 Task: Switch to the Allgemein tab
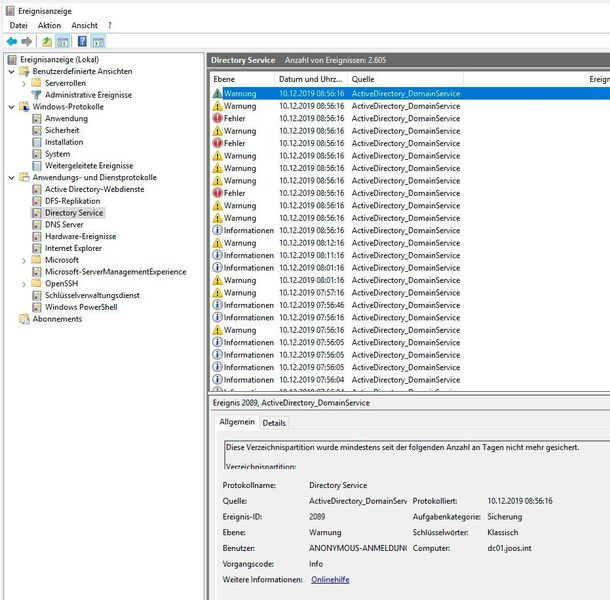pyautogui.click(x=237, y=422)
